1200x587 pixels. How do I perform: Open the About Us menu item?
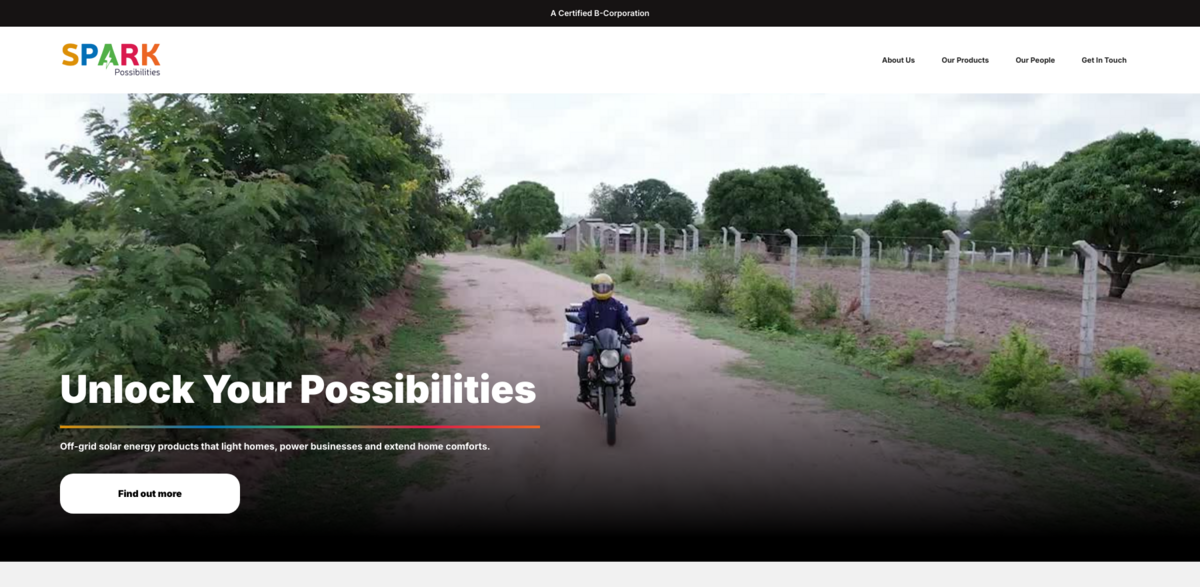898,60
